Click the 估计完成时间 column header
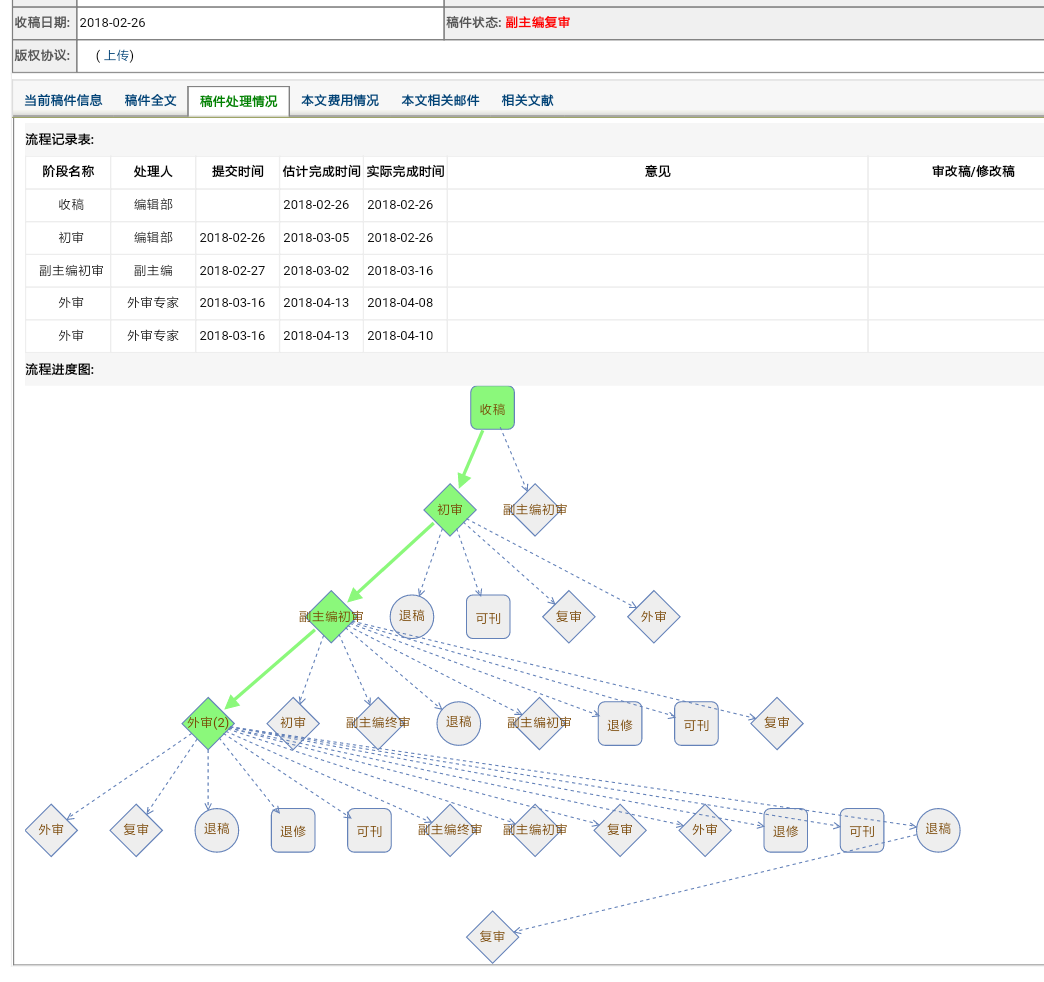This screenshot has width=1044, height=982. tap(322, 172)
